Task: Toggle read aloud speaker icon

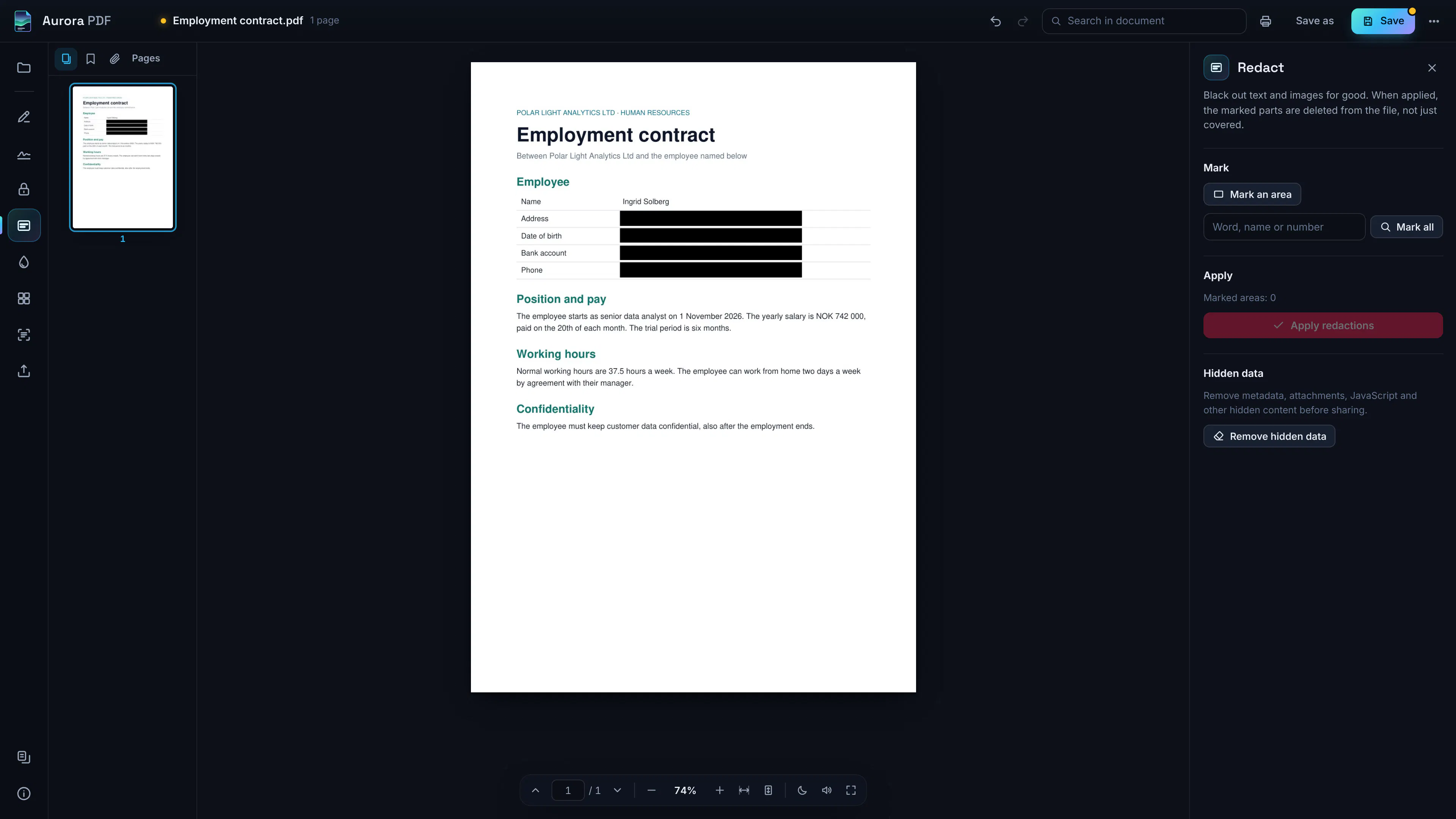Action: point(826,790)
